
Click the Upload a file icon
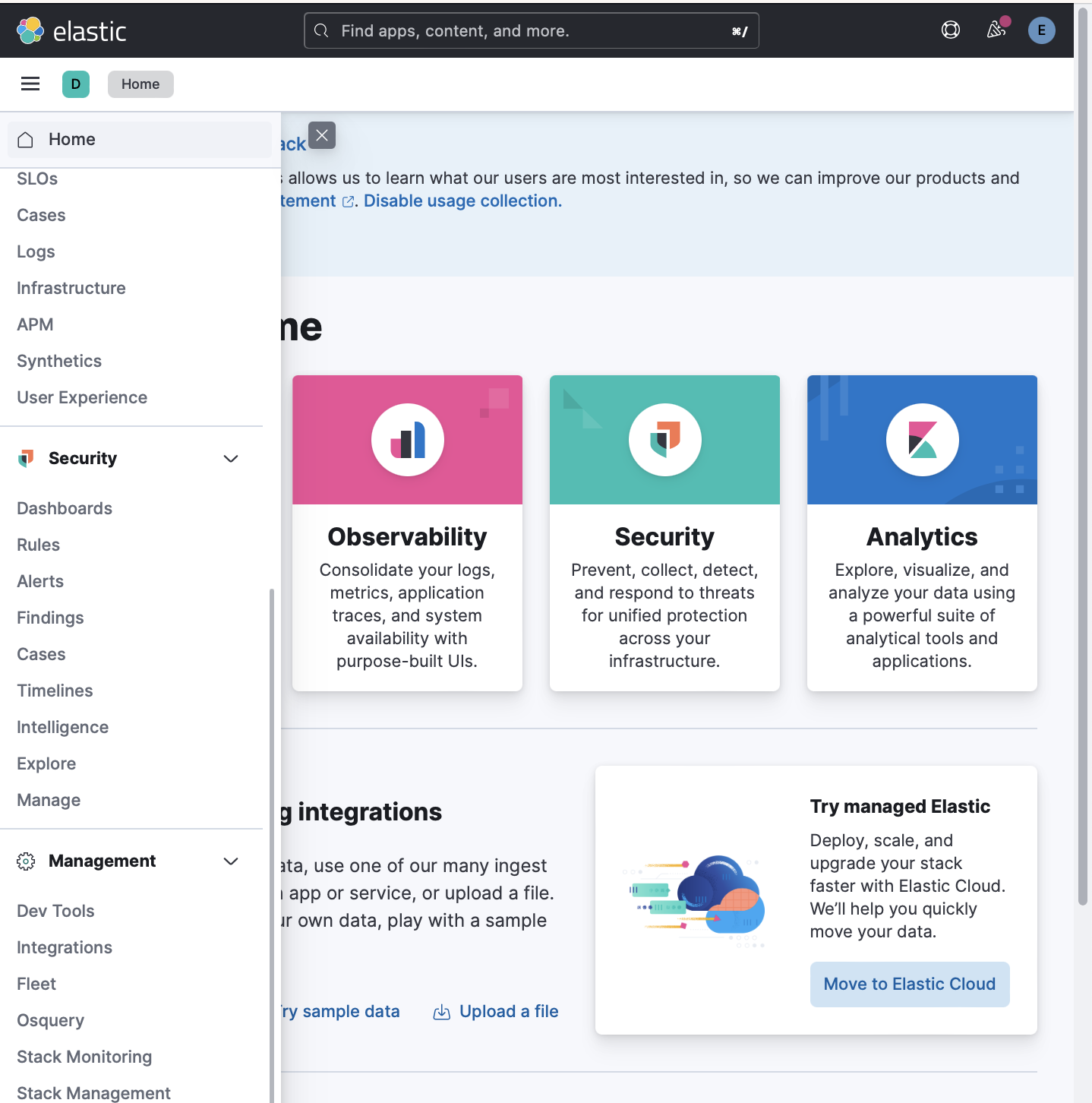point(442,1012)
